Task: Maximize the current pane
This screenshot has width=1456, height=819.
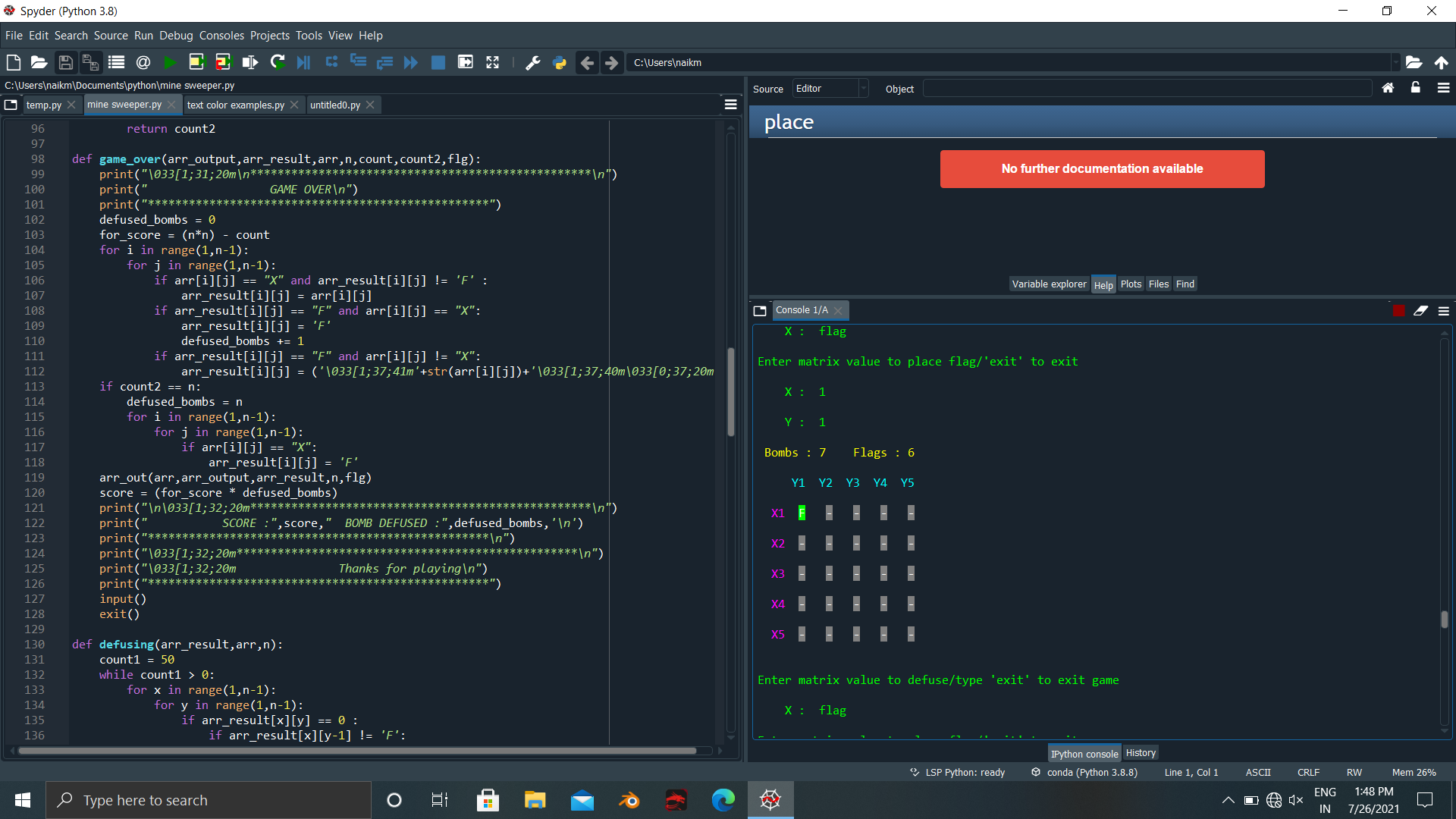Action: (493, 62)
